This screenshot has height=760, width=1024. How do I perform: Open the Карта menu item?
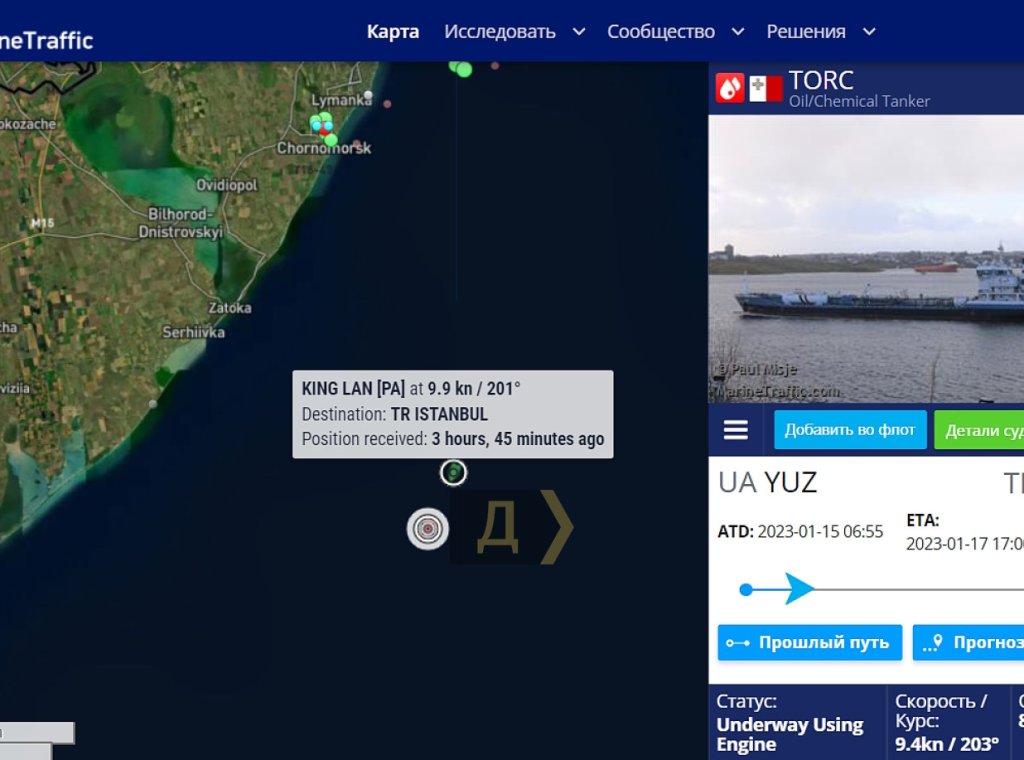(392, 31)
